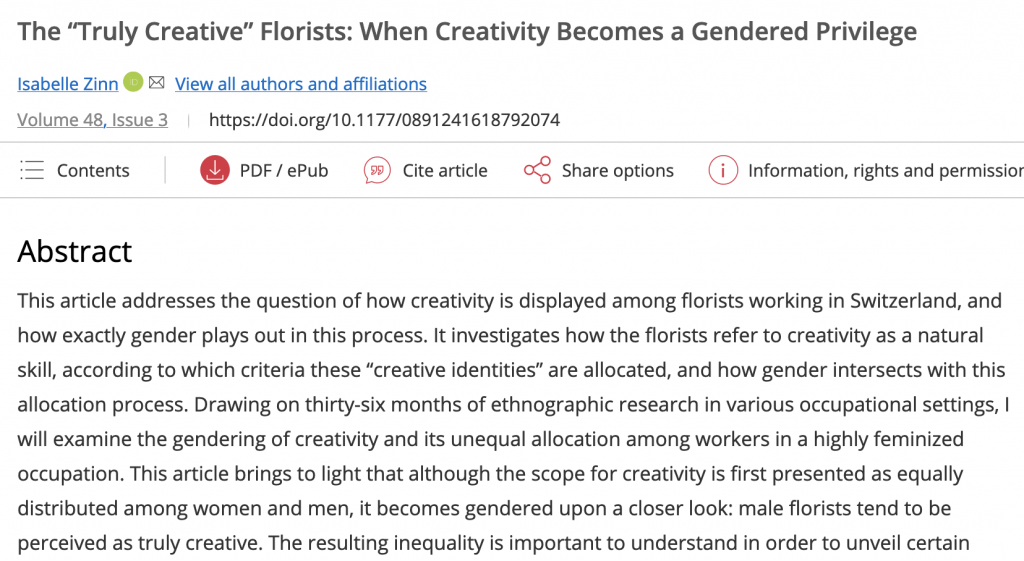The width and height of the screenshot is (1024, 561).
Task: Click the circled information icon
Action: pos(723,170)
